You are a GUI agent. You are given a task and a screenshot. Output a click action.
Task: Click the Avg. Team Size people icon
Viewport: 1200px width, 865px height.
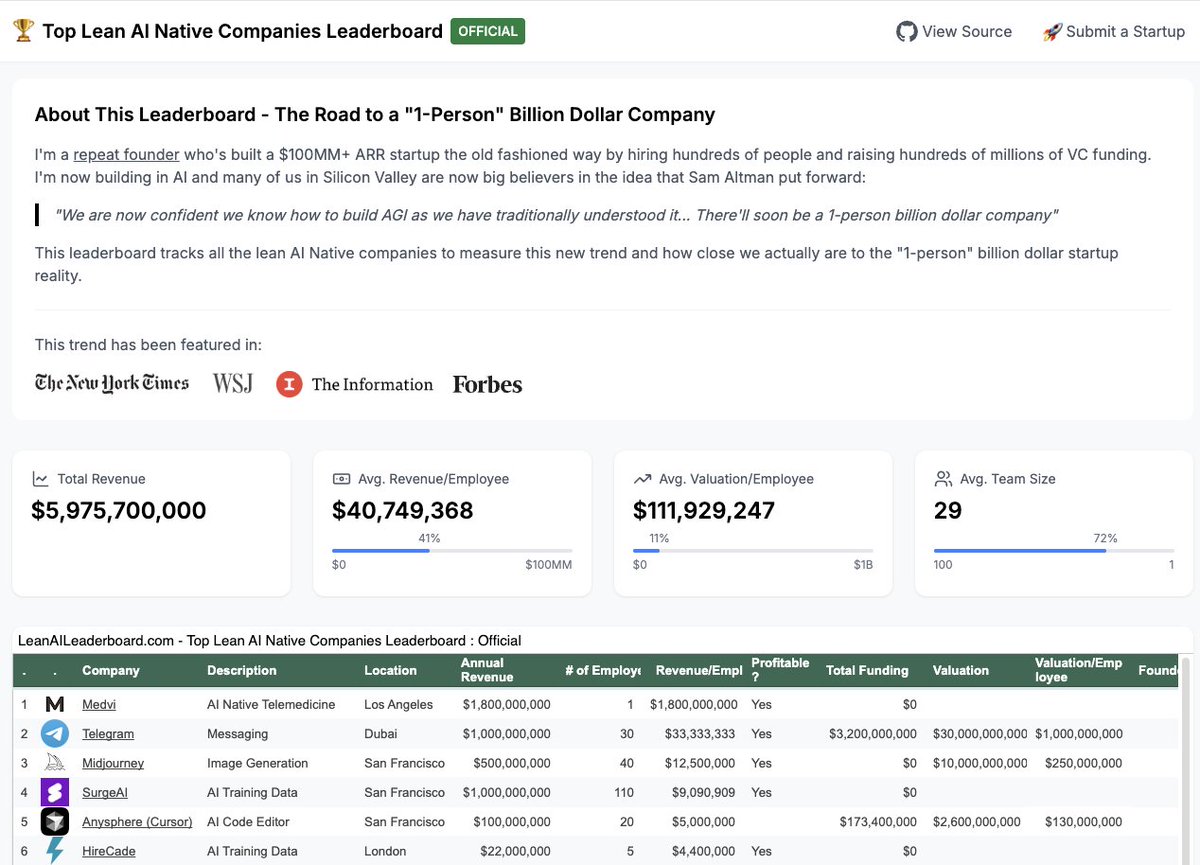pos(943,479)
